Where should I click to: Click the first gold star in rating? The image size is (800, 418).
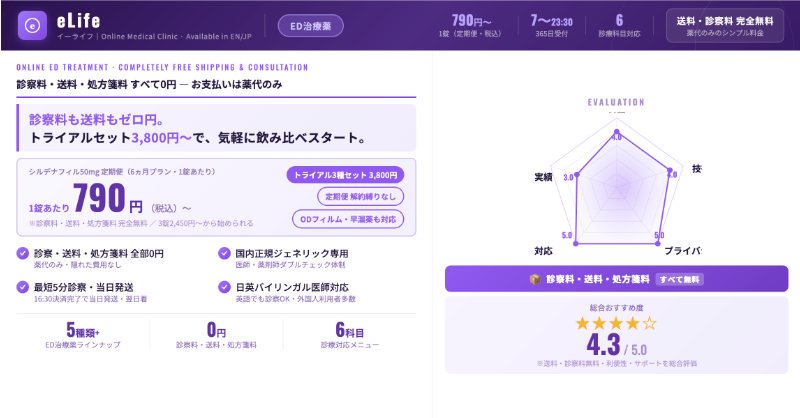tap(584, 323)
